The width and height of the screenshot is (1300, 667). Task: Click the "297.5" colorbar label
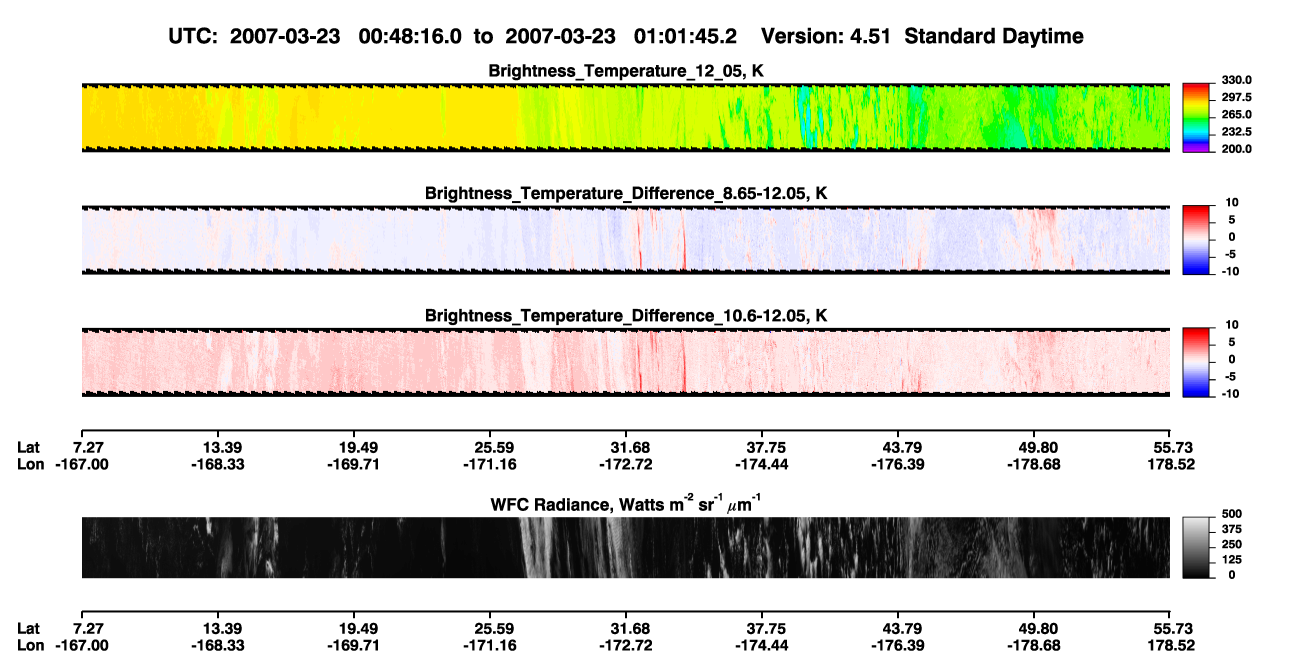coord(1238,98)
